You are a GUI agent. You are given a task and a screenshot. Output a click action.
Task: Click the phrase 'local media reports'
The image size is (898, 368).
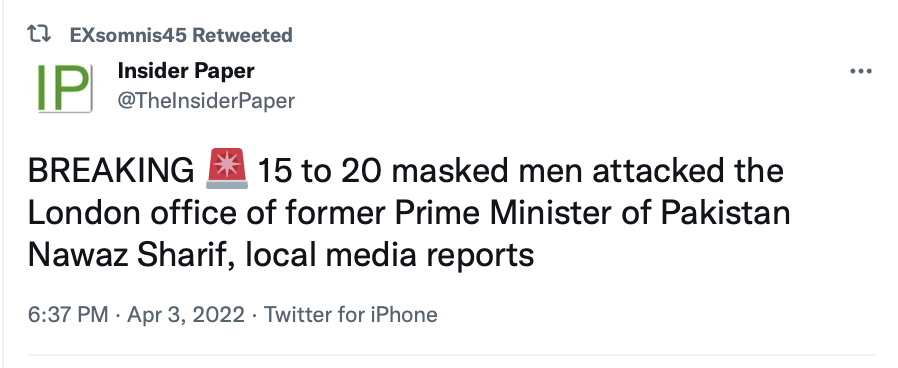tap(390, 256)
